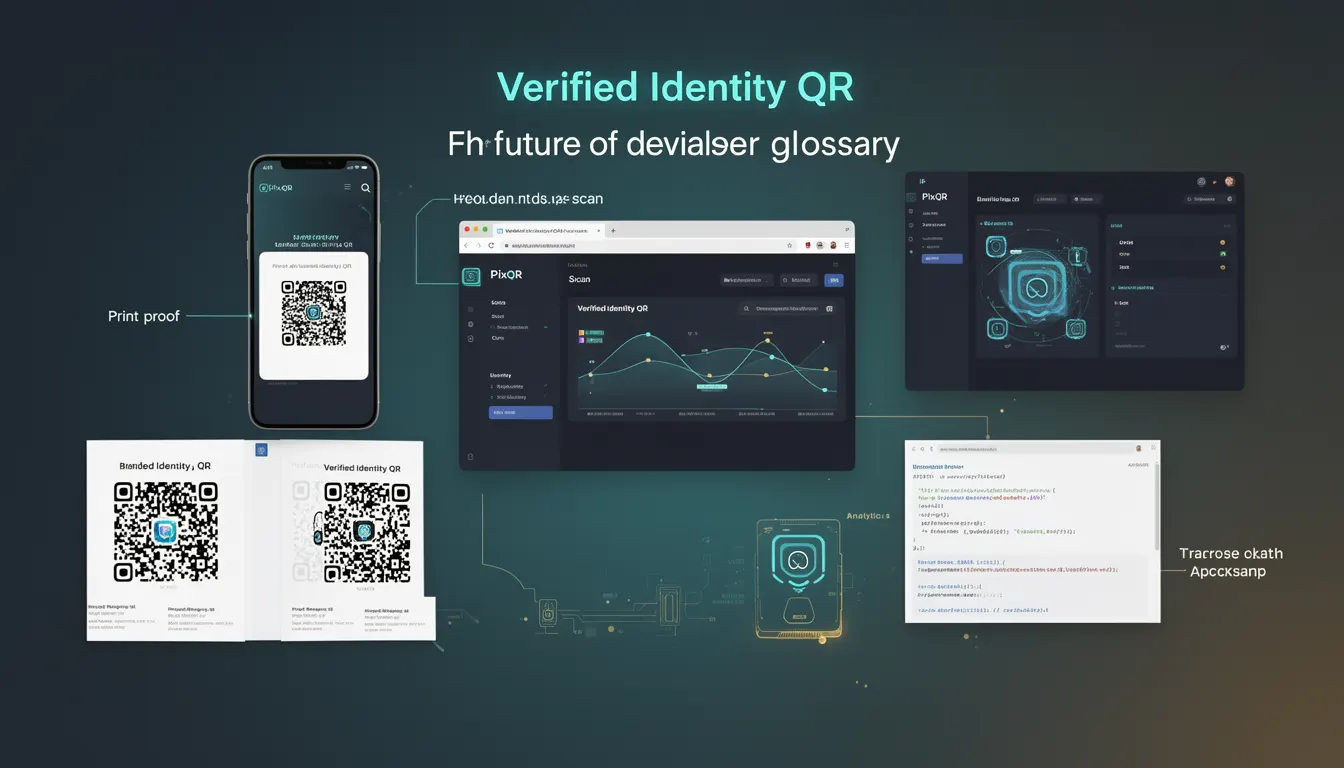Open the Scan heading in the browser app
1344x768 pixels.
coord(579,281)
